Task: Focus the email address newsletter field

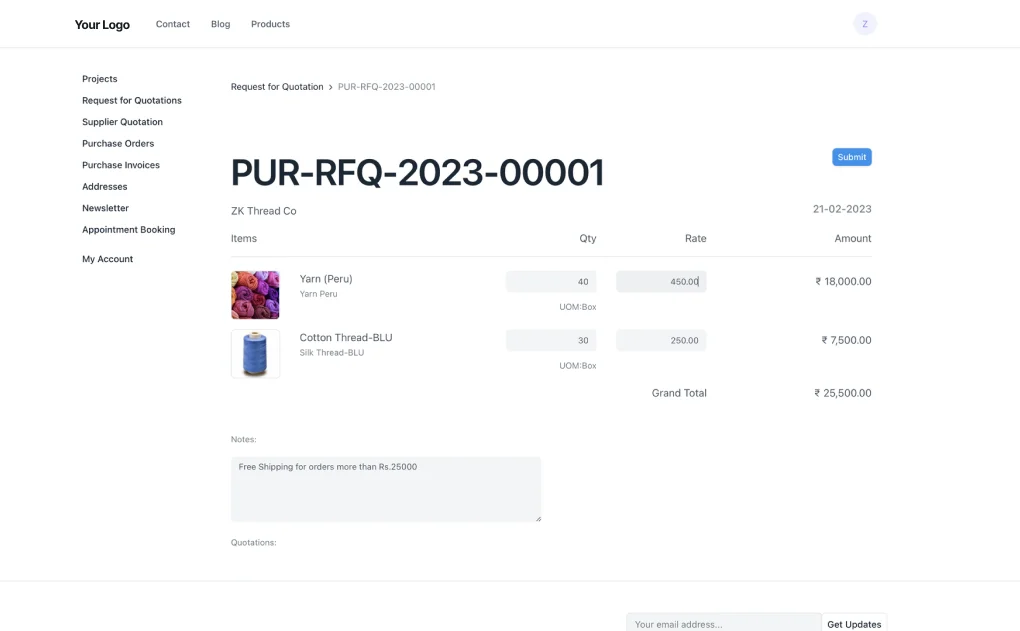Action: [723, 623]
